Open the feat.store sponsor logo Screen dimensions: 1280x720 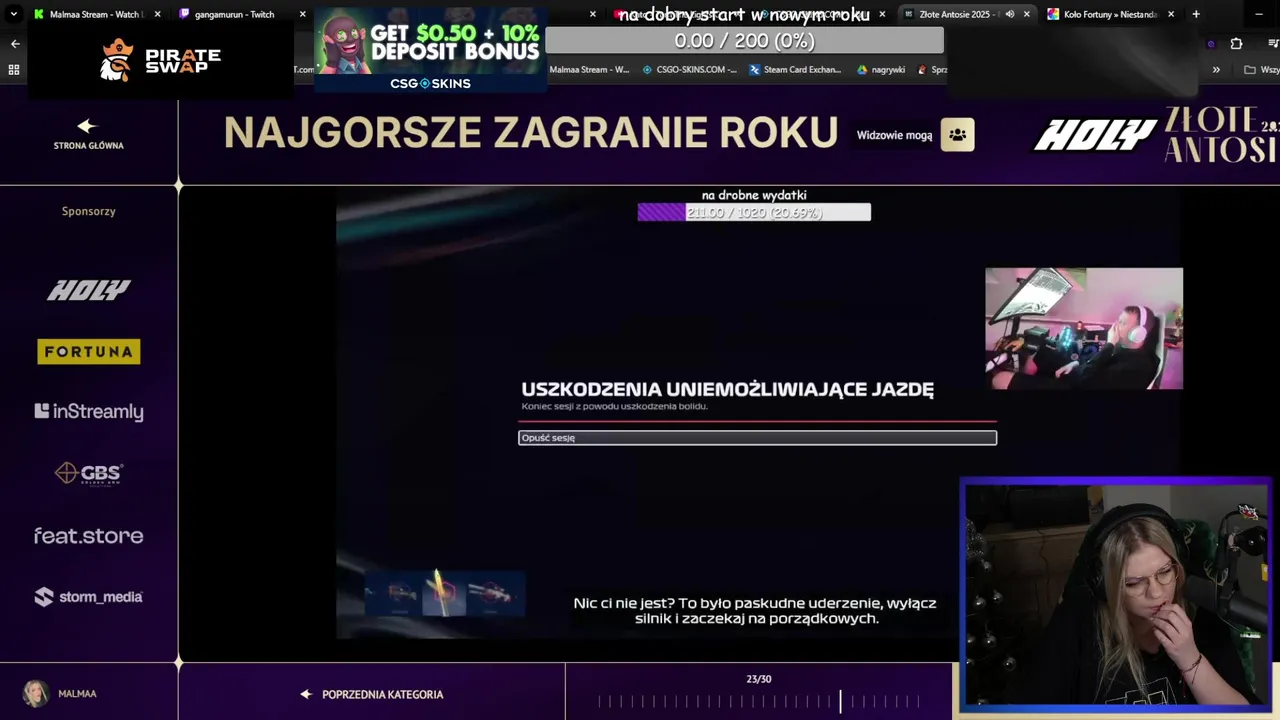(89, 536)
